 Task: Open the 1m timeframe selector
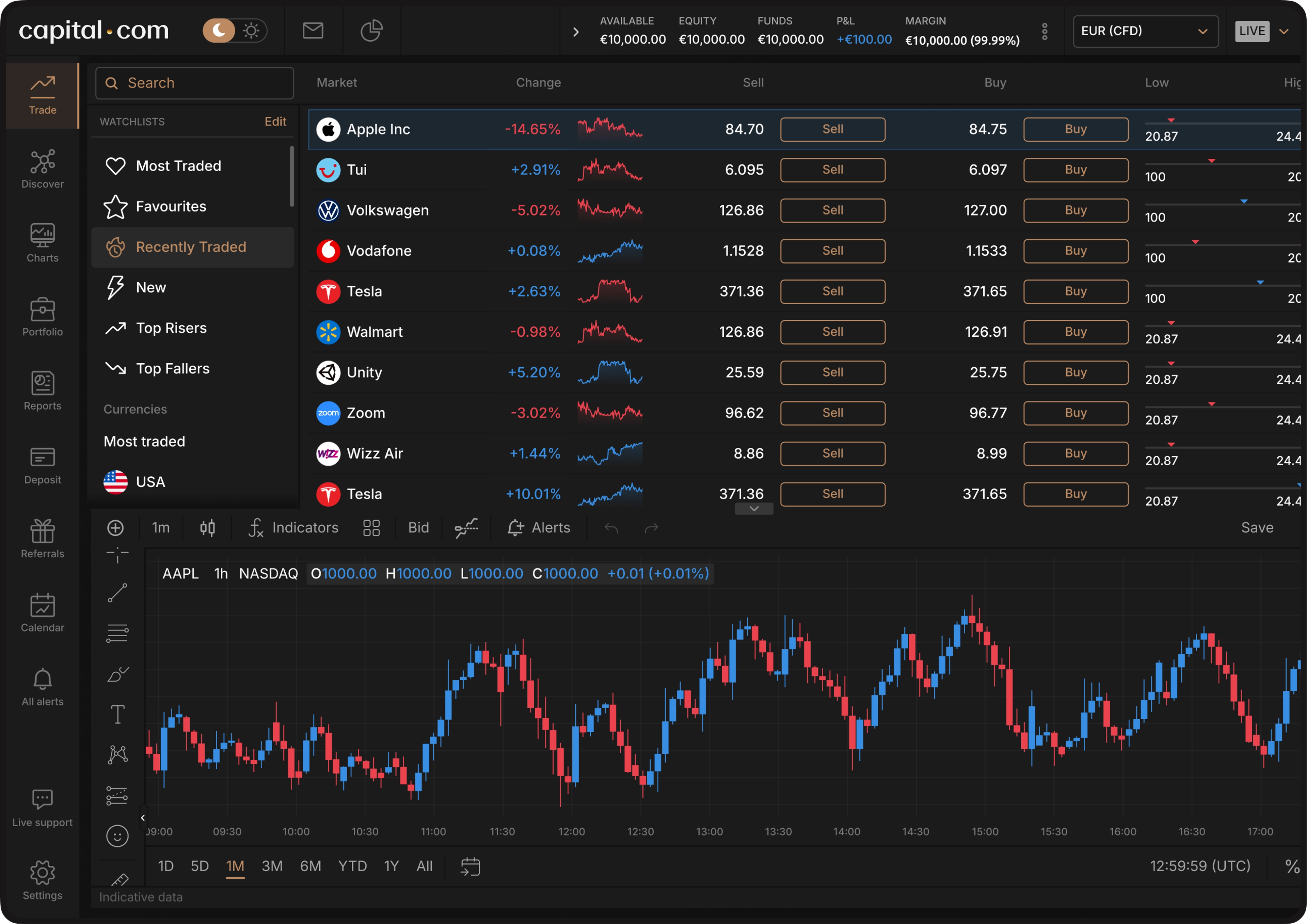click(x=161, y=528)
